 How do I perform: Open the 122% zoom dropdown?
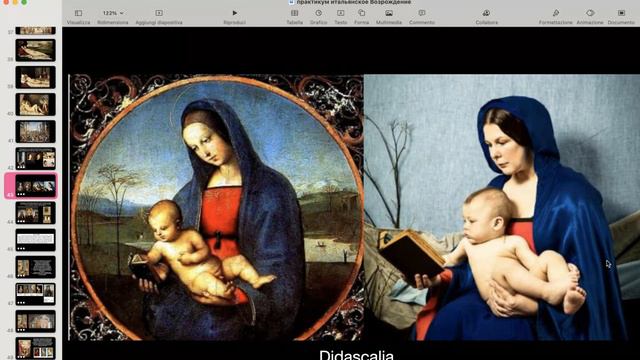point(113,13)
